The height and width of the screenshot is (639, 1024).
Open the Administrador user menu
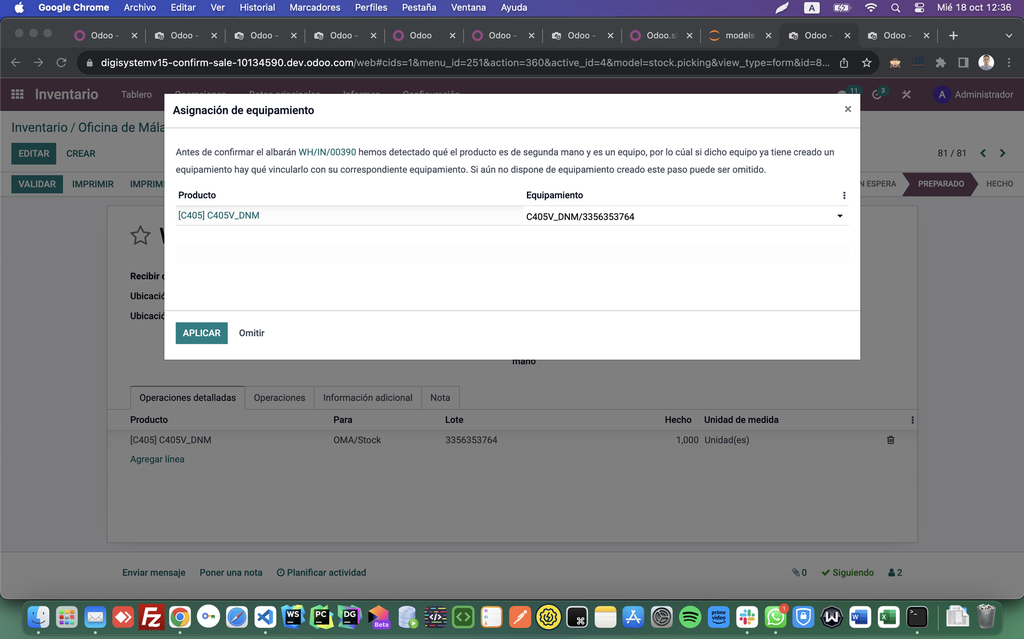point(973,94)
